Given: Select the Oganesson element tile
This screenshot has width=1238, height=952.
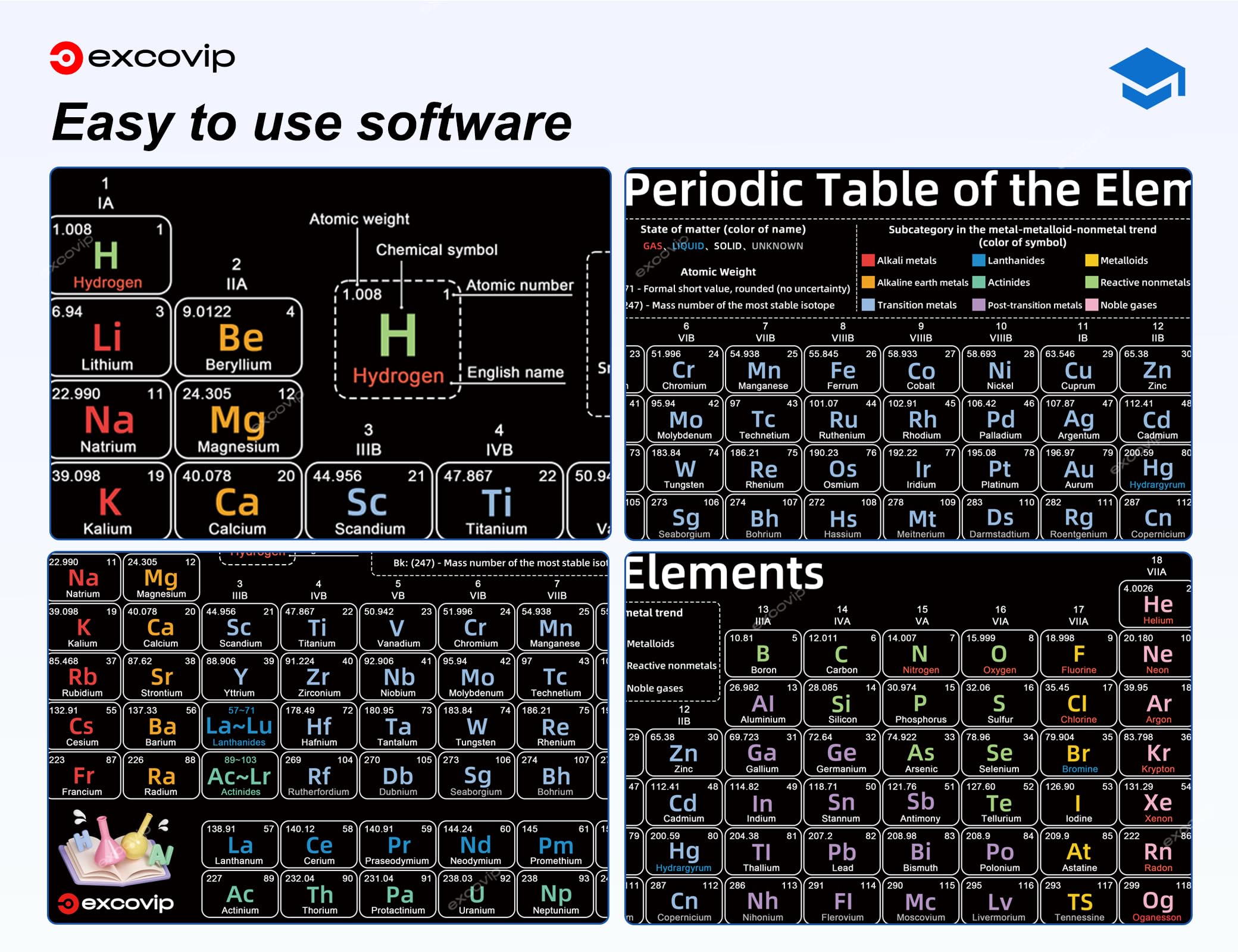Looking at the screenshot, I should [1156, 901].
